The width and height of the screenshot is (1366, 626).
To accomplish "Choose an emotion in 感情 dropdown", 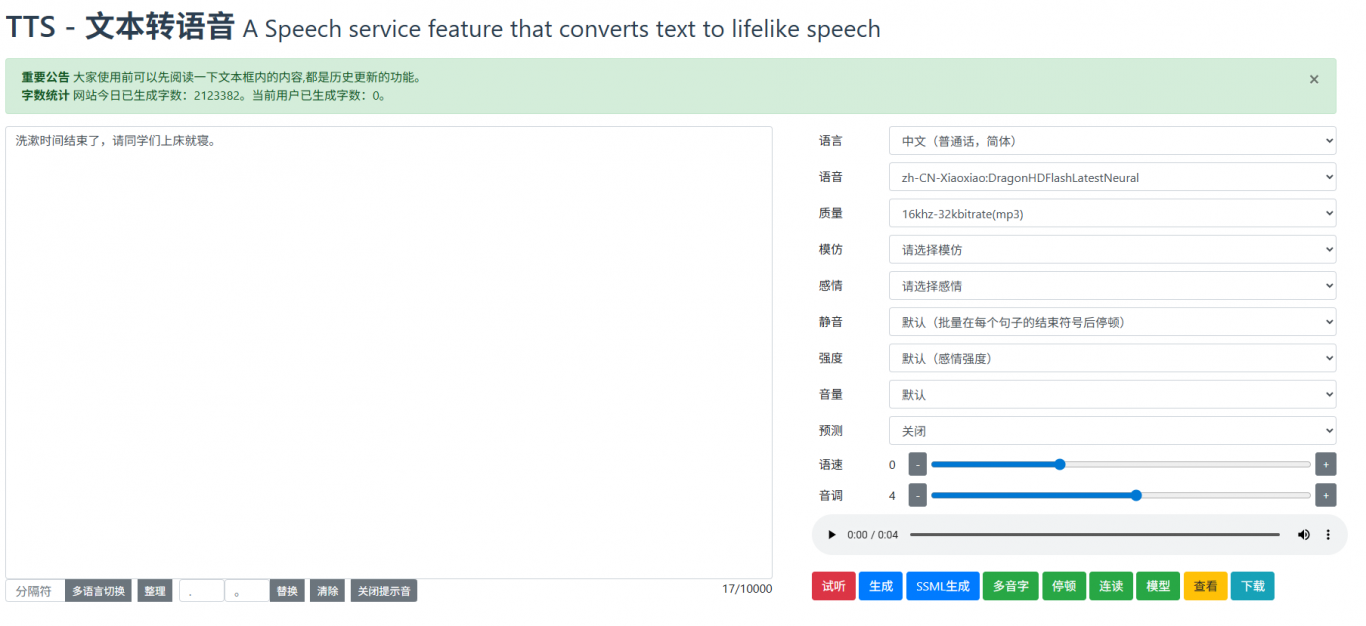I will point(1112,286).
